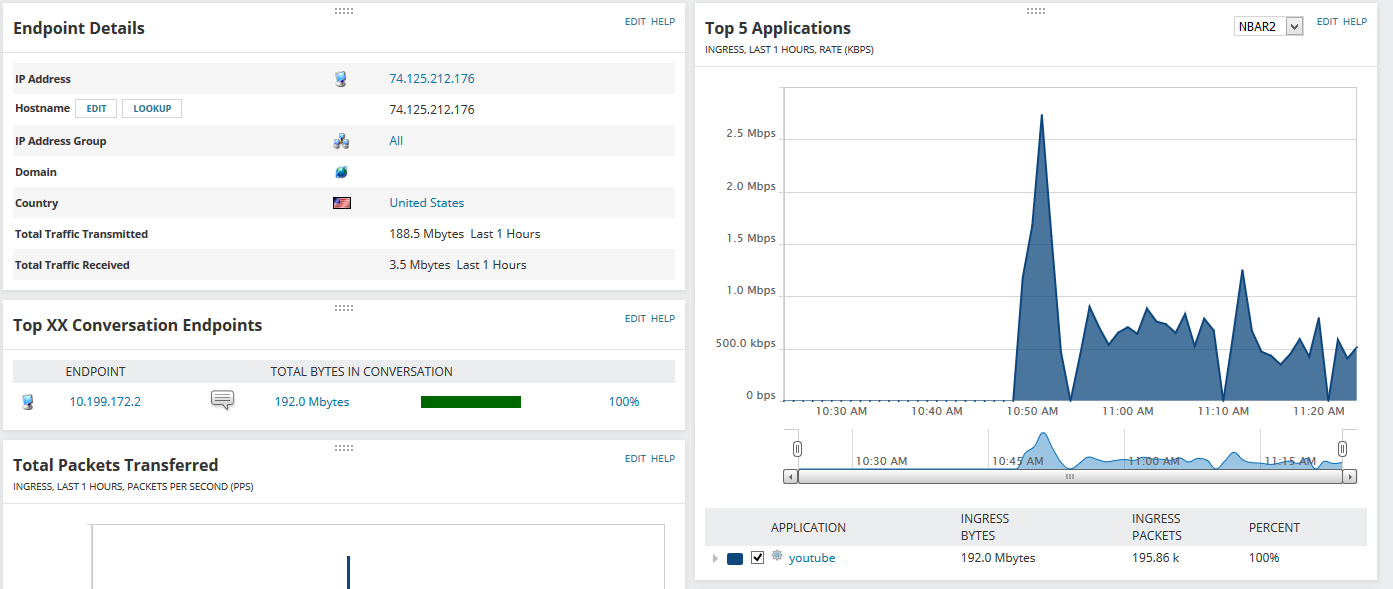This screenshot has height=589, width=1393.
Task: Open the All IP address group link
Action: tap(396, 141)
